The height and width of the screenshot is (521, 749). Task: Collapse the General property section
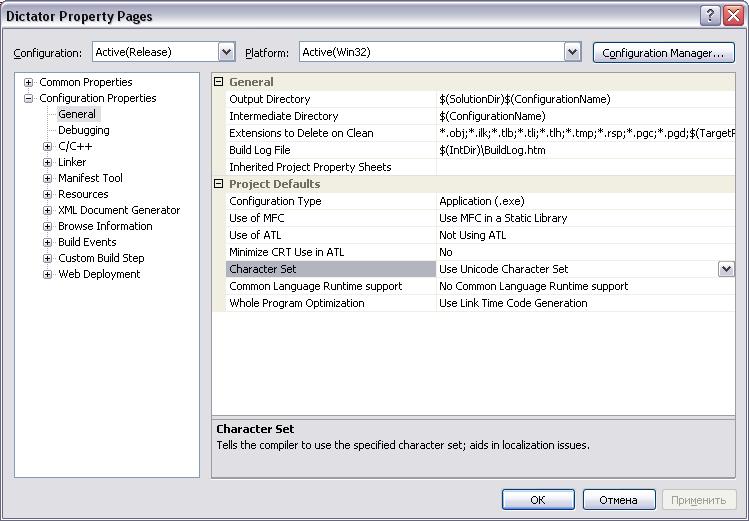pyautogui.click(x=219, y=82)
